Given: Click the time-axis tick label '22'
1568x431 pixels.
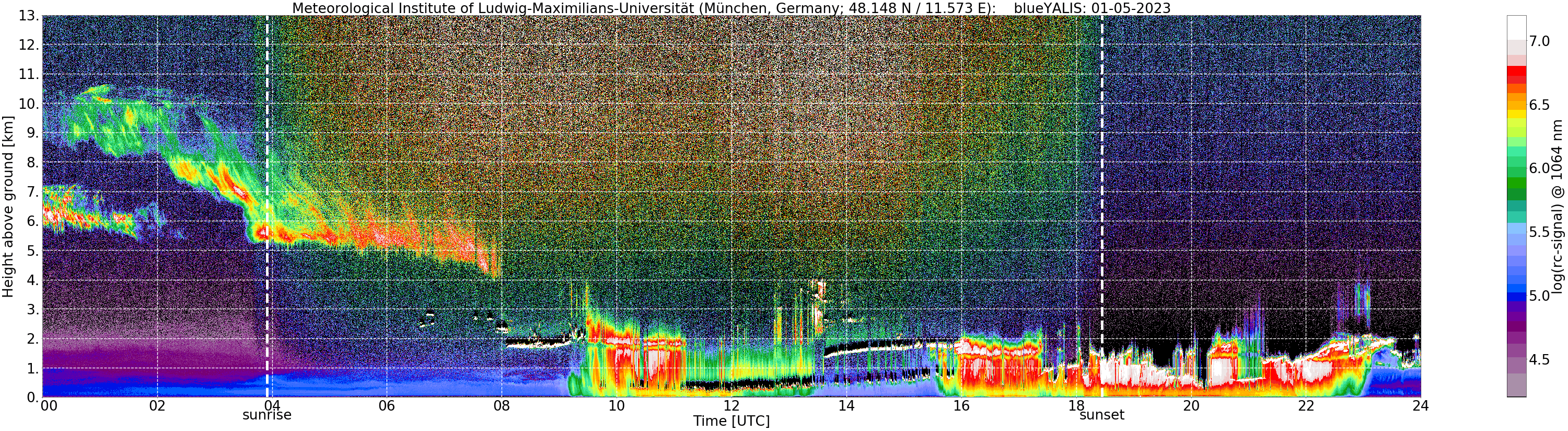Looking at the screenshot, I should coord(1306,406).
